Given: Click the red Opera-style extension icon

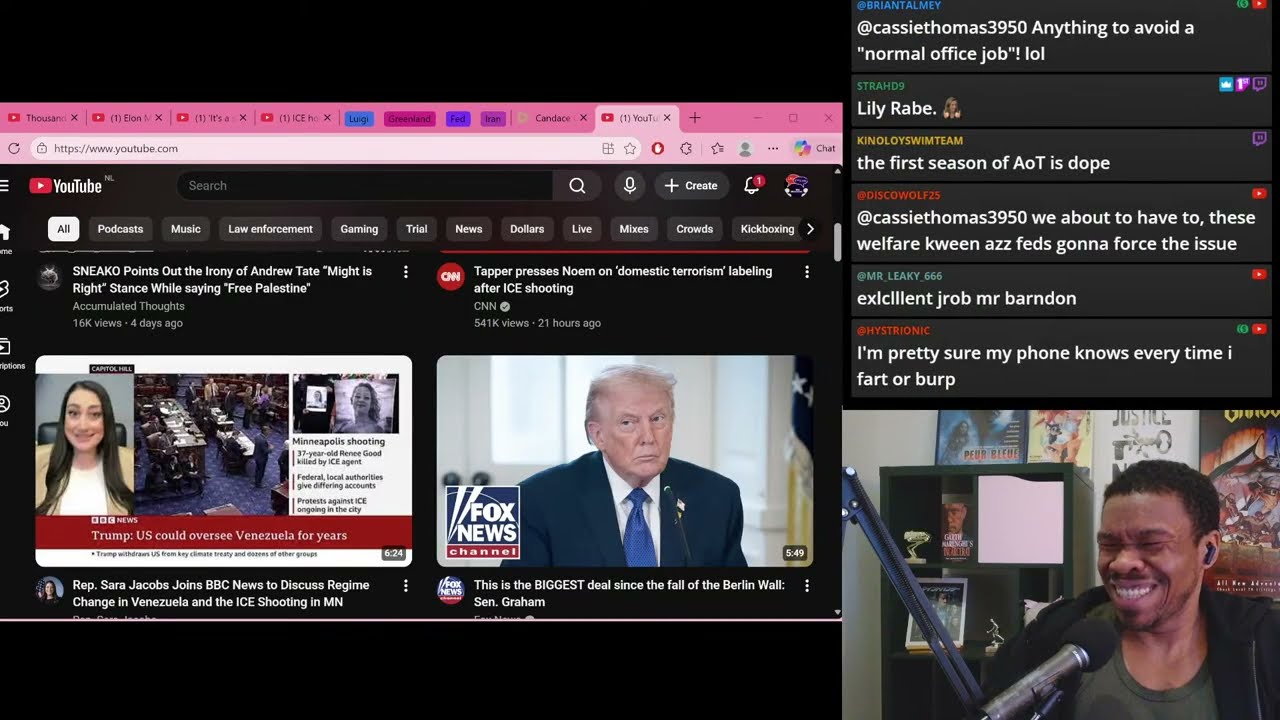Looking at the screenshot, I should click(658, 149).
